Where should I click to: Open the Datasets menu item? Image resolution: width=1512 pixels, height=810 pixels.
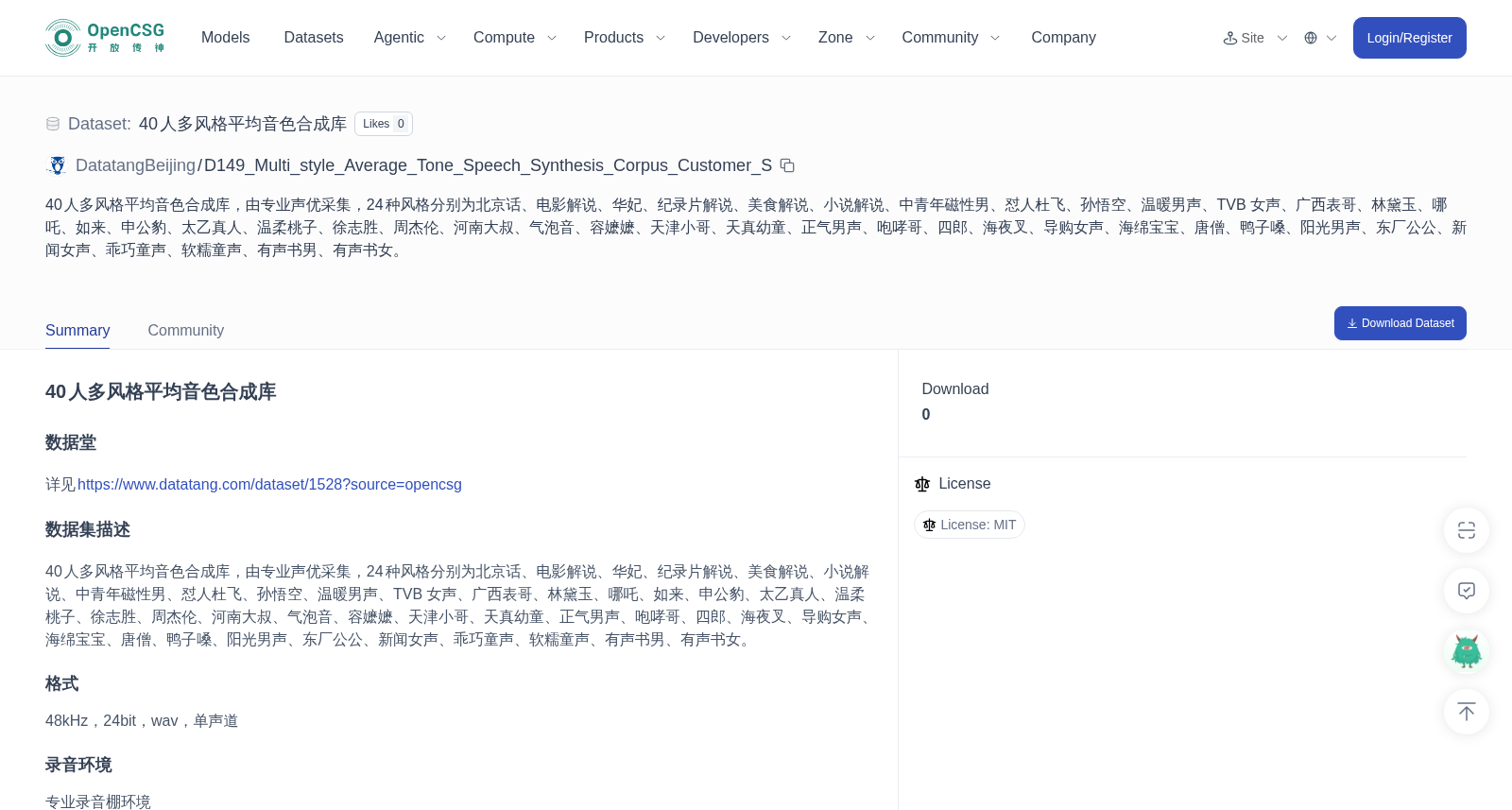314,38
